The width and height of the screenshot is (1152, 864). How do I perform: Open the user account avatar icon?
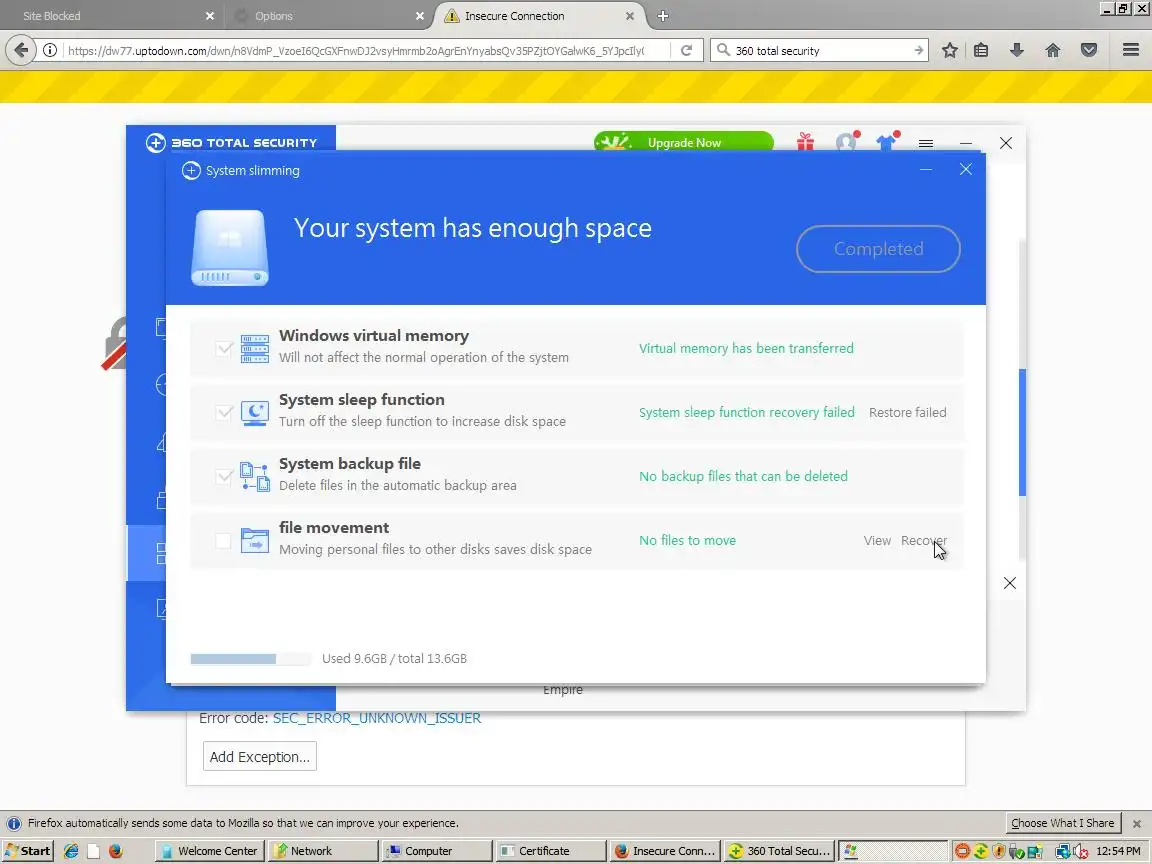(846, 142)
